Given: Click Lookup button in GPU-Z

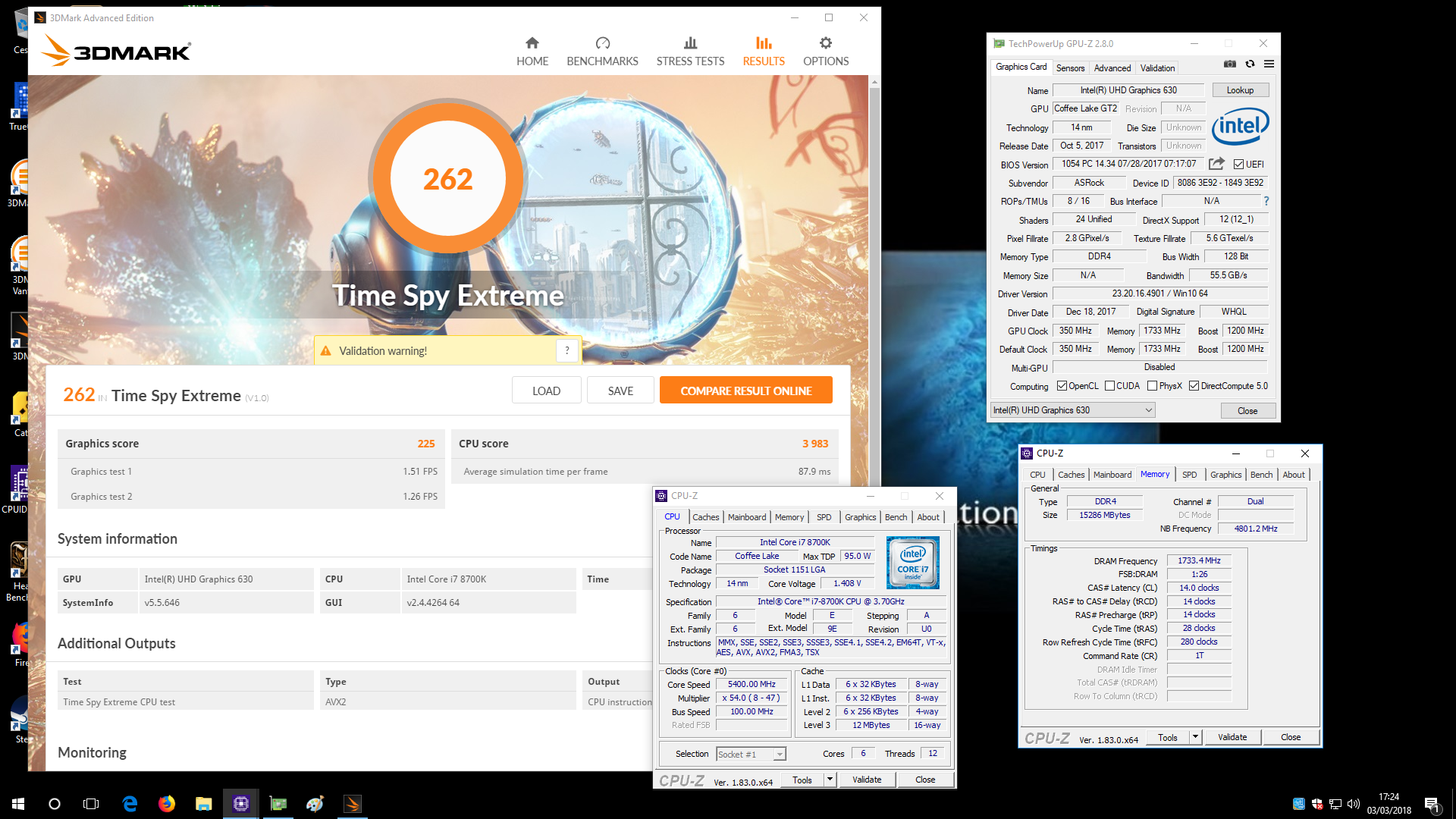Looking at the screenshot, I should click(x=1240, y=90).
